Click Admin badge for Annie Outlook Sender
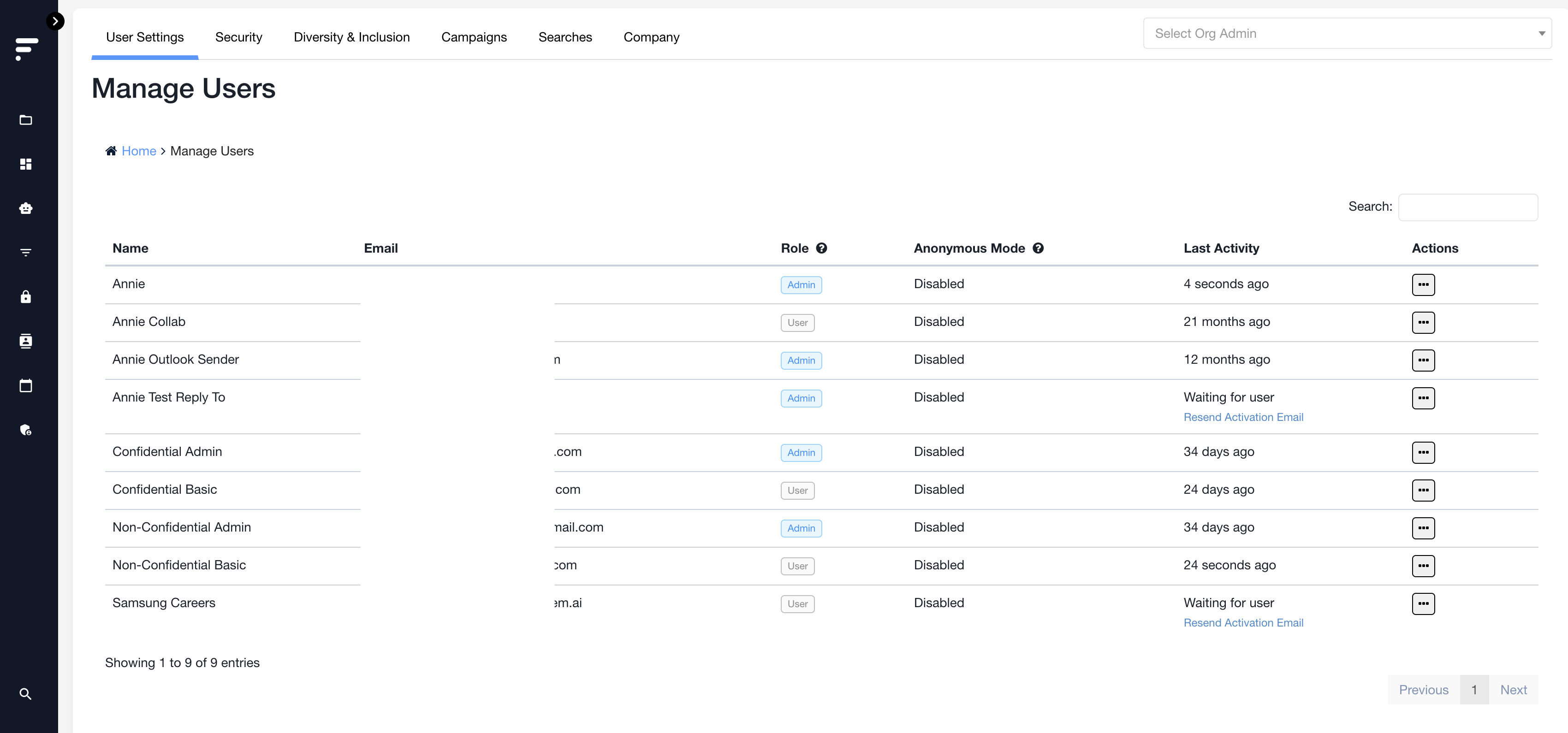Viewport: 1568px width, 733px height. coord(801,360)
